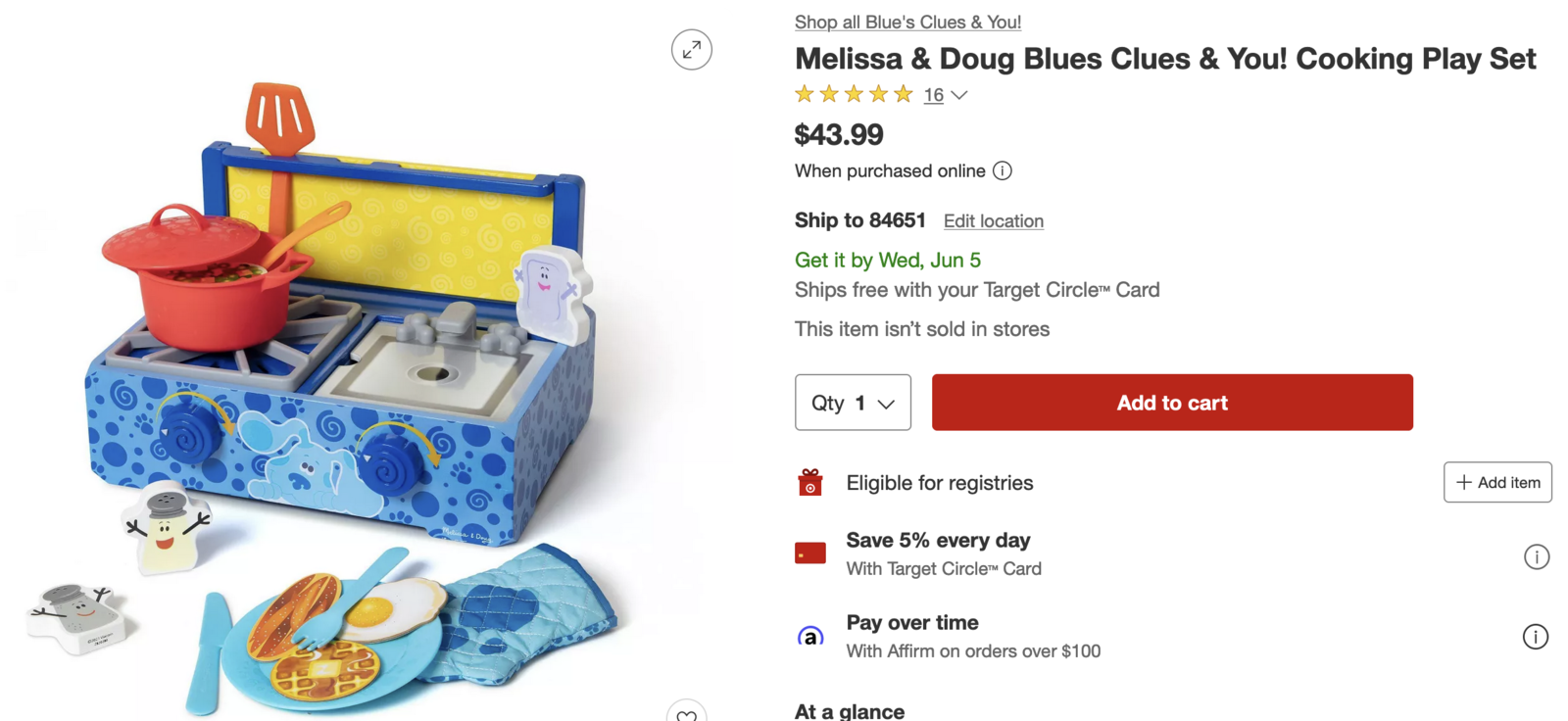The height and width of the screenshot is (721, 1568).
Task: Expand the product image to fullscreen
Action: click(x=691, y=50)
